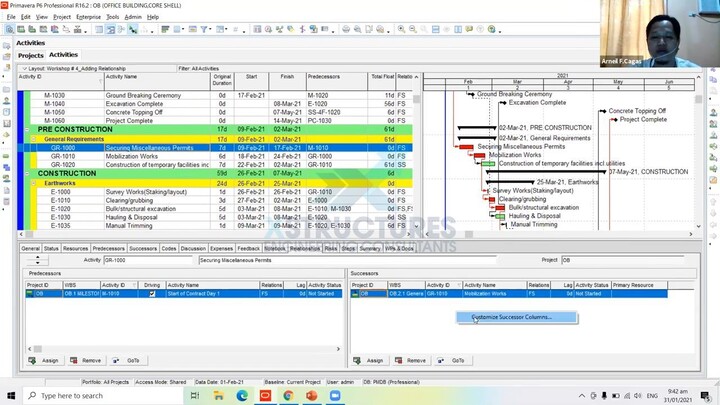Click GoTo button in Predecessors pane
The width and height of the screenshot is (720, 405).
tap(127, 360)
